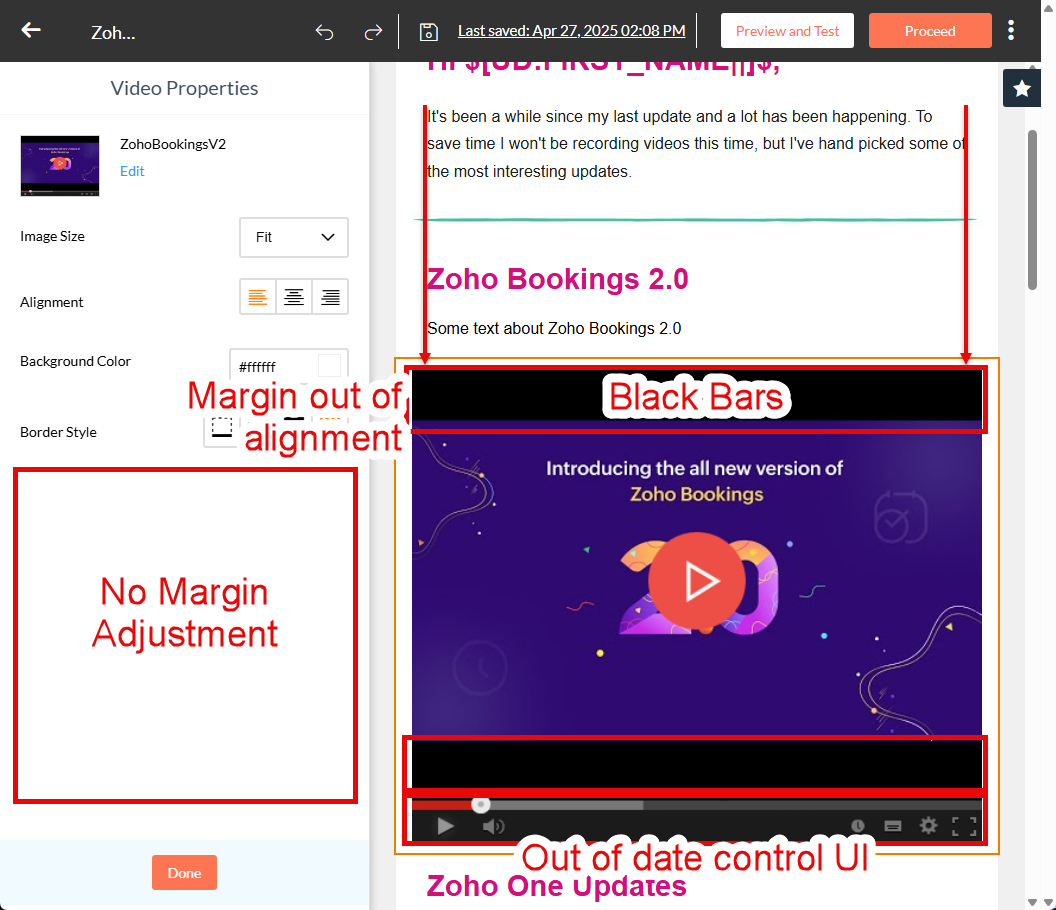
Task: Click Preview and Test button
Action: [x=787, y=31]
